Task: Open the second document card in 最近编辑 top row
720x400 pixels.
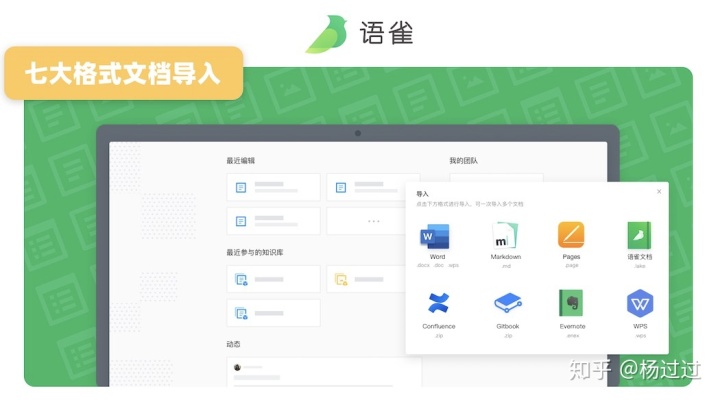Action: tap(373, 187)
